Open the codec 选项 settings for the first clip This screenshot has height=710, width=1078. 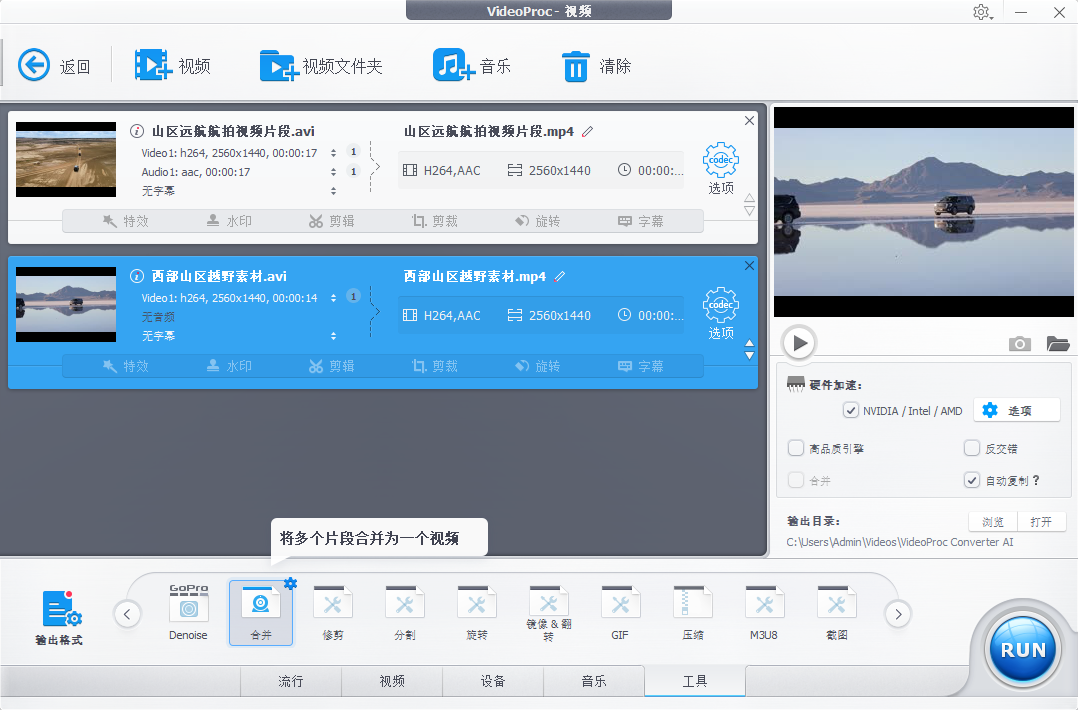tap(720, 163)
